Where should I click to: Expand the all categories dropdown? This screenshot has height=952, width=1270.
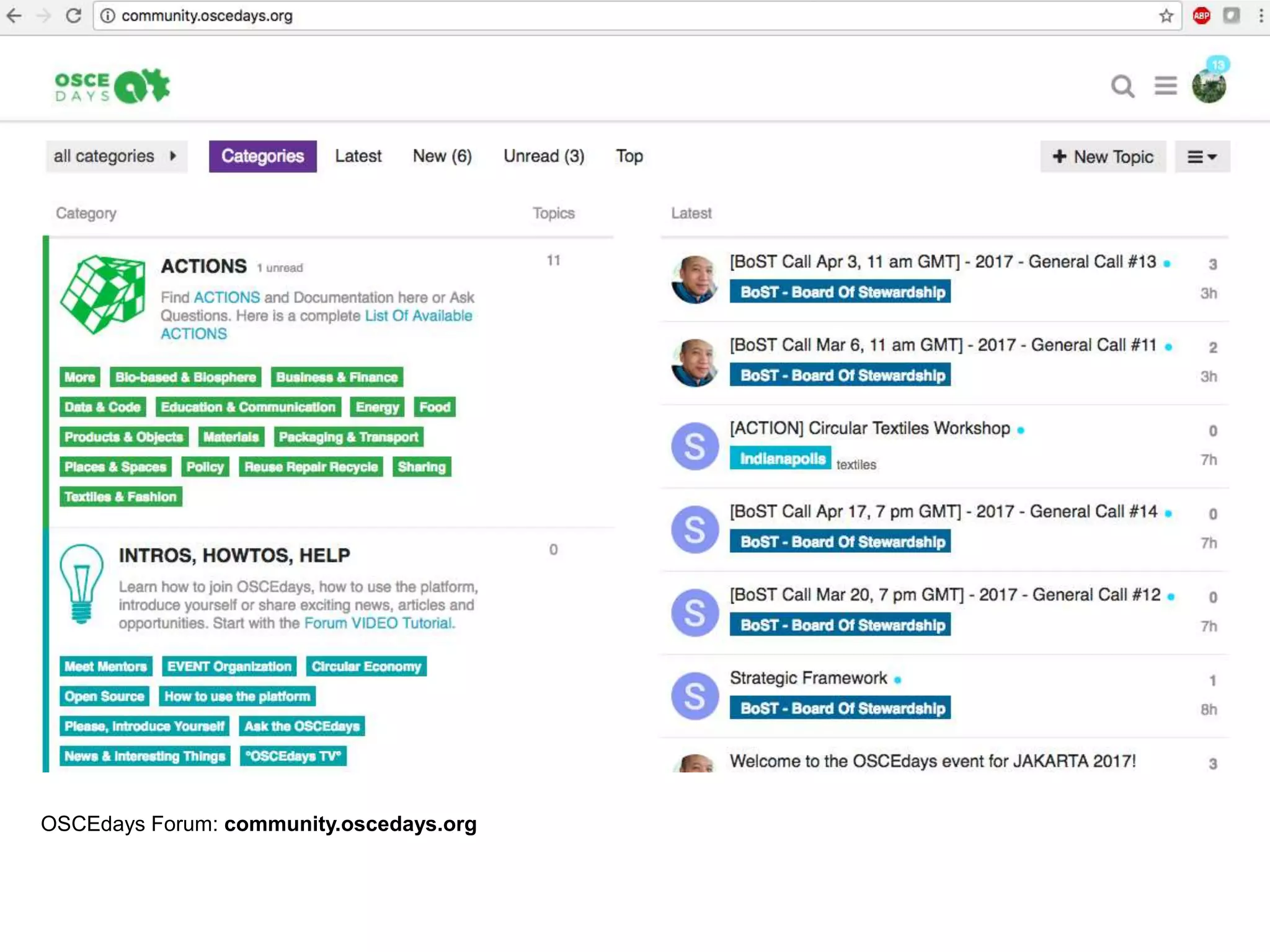tap(116, 156)
